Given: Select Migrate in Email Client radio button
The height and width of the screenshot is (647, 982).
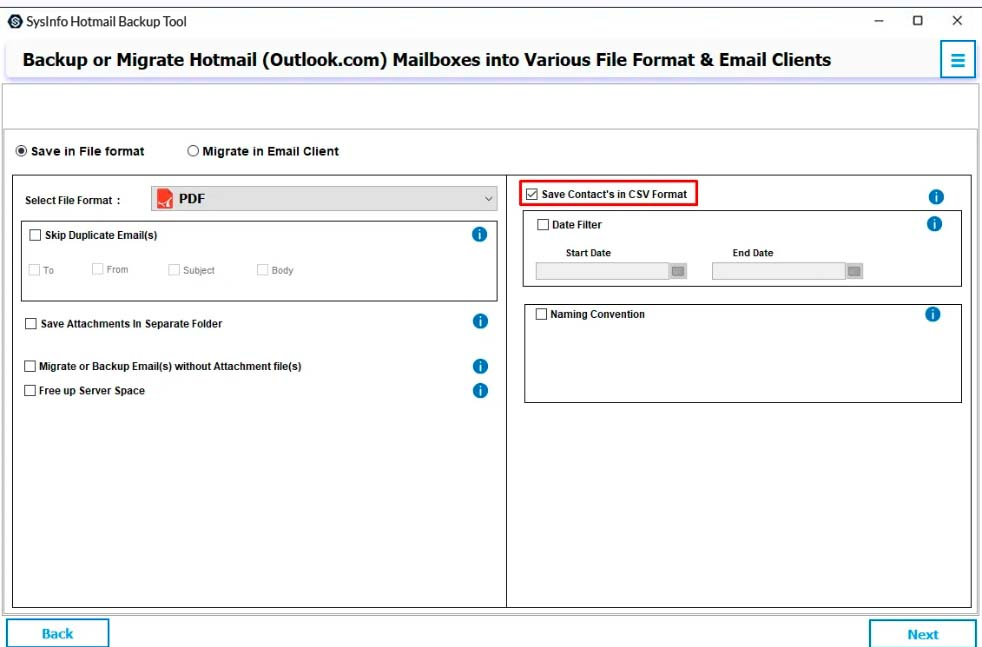Looking at the screenshot, I should pos(193,151).
